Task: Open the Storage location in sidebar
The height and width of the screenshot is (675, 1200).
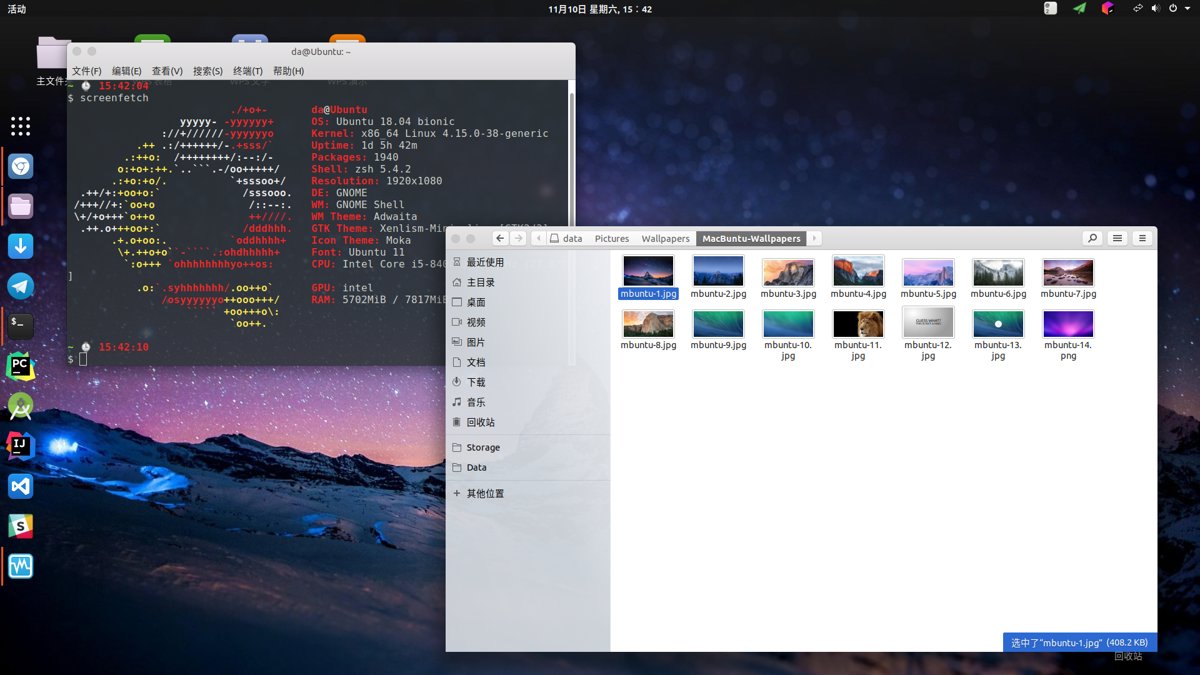Action: pyautogui.click(x=528, y=447)
